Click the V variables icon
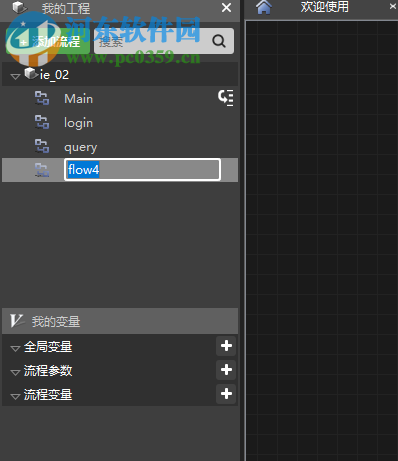 coord(17,321)
